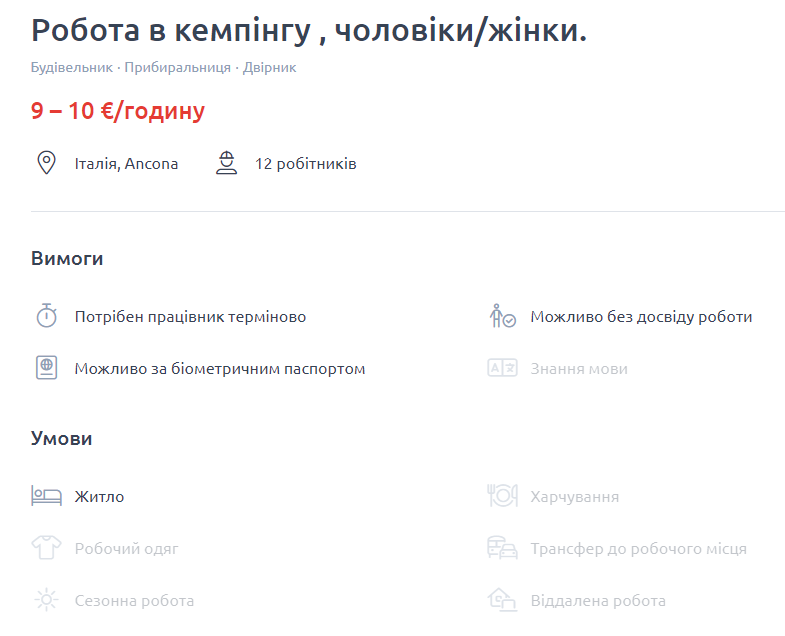Image resolution: width=785 pixels, height=636 pixels.
Task: Click the fork-and-plate meals icon
Action: coord(502,495)
